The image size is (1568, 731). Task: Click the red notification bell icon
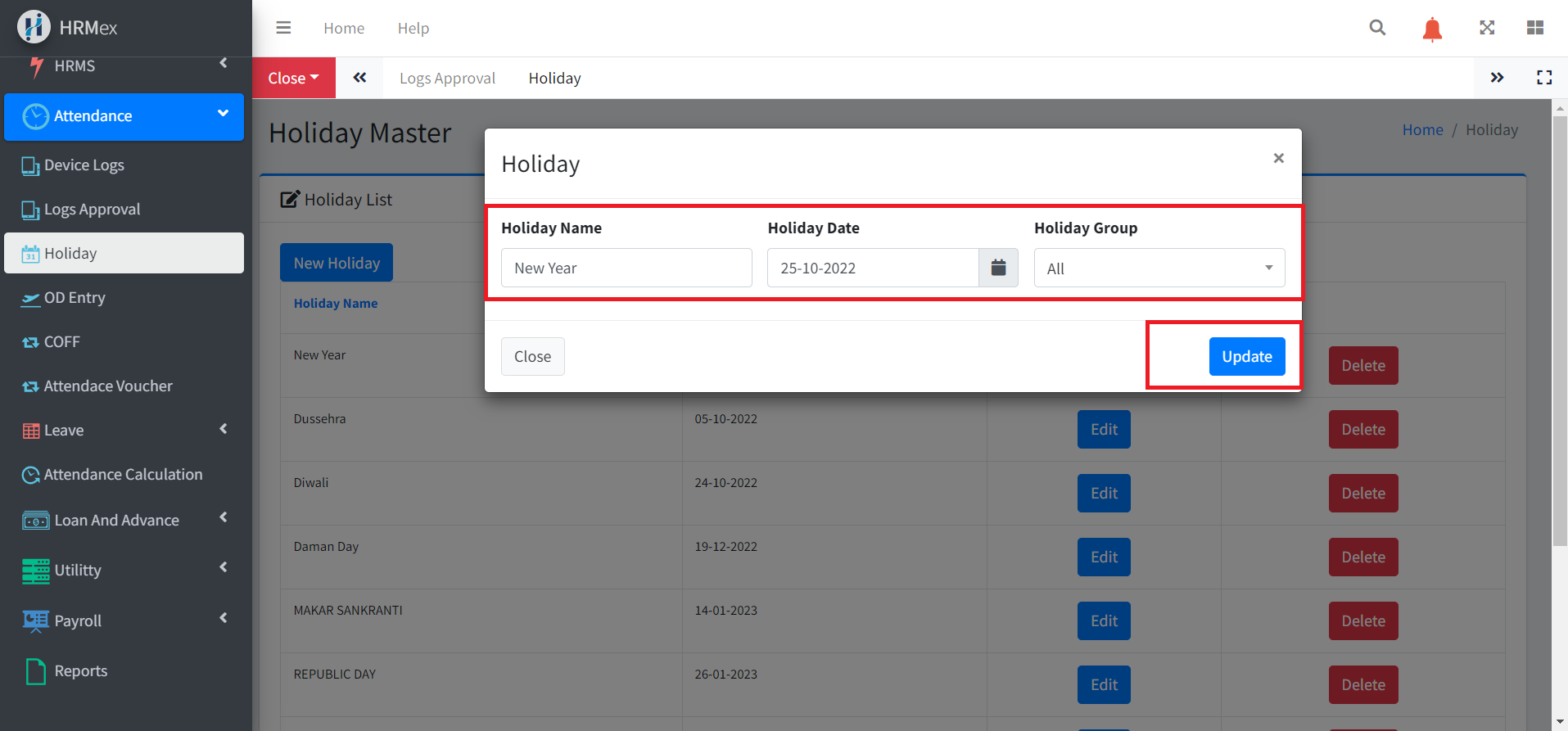pos(1432,29)
